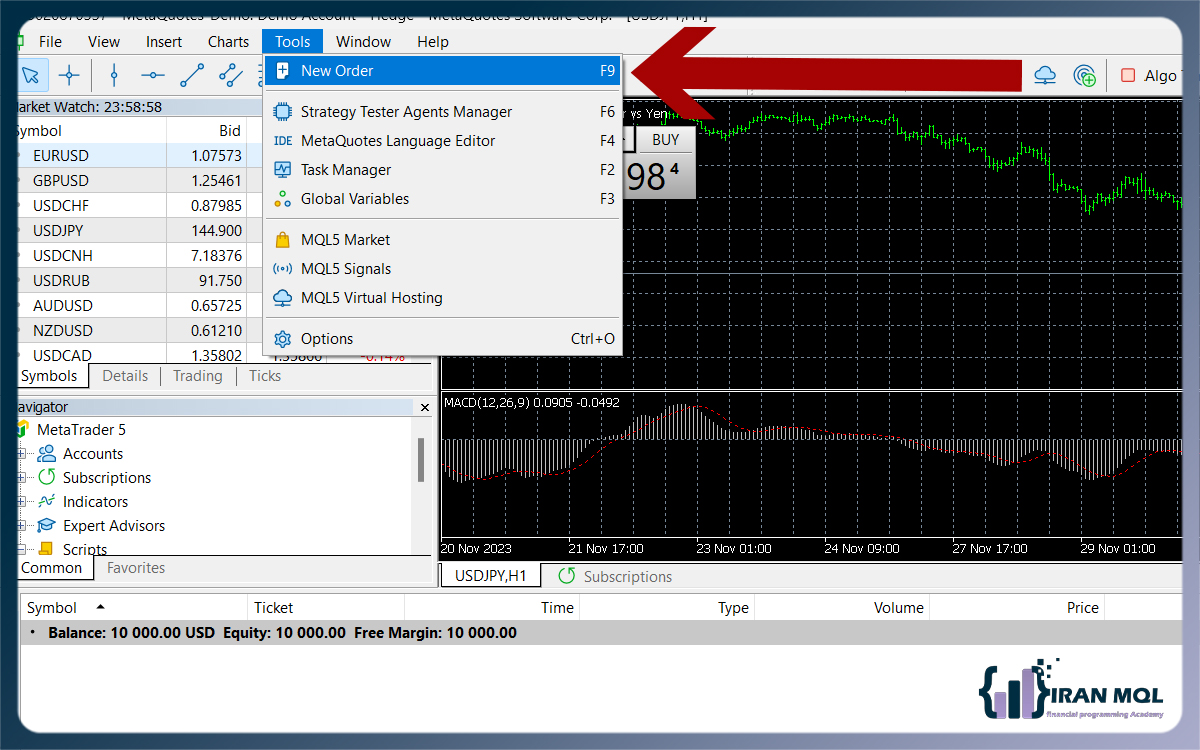Open MQL5 Virtual Hosting entry
1200x750 pixels.
pyautogui.click(x=443, y=298)
